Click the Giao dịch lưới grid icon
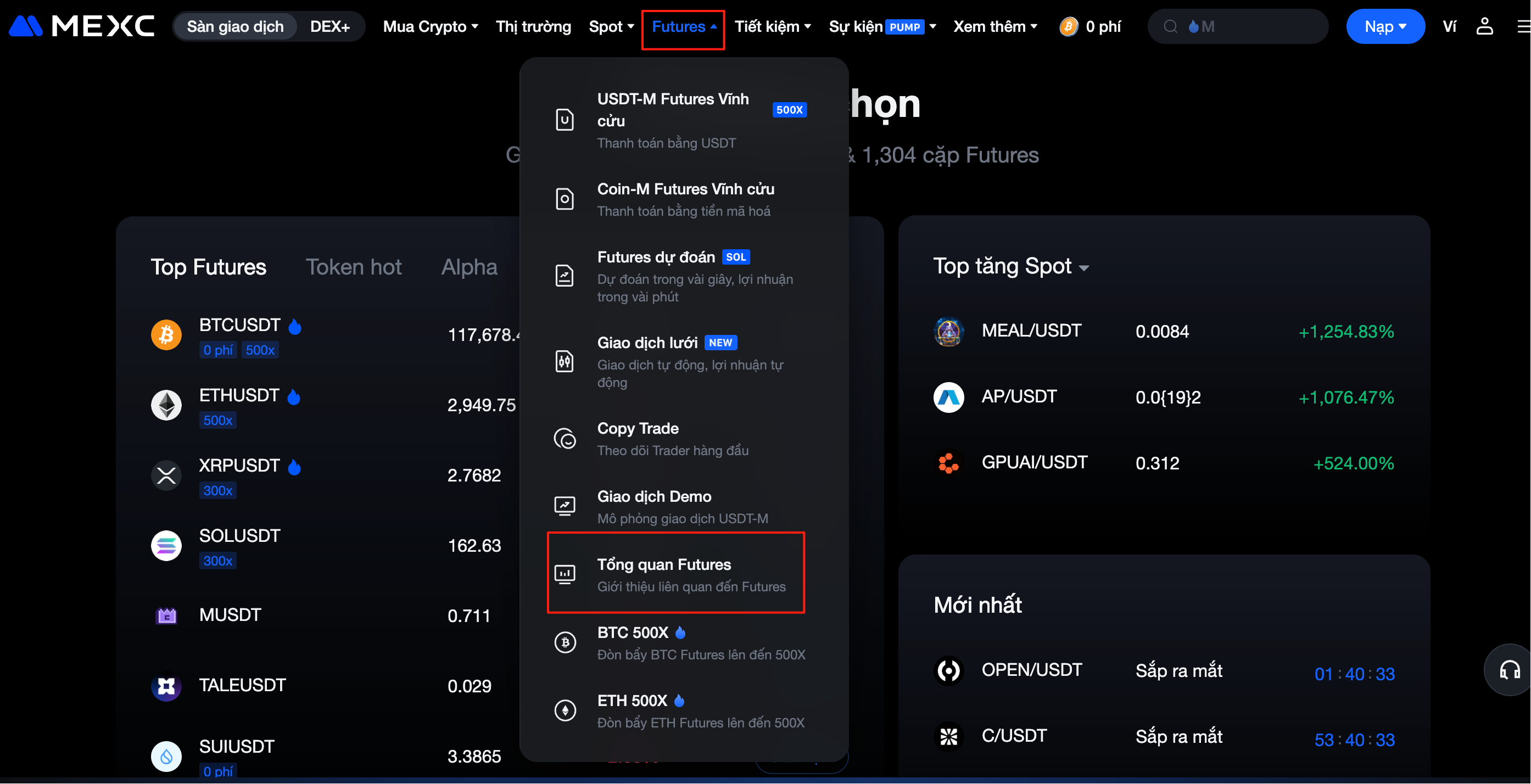1531x784 pixels. (565, 361)
